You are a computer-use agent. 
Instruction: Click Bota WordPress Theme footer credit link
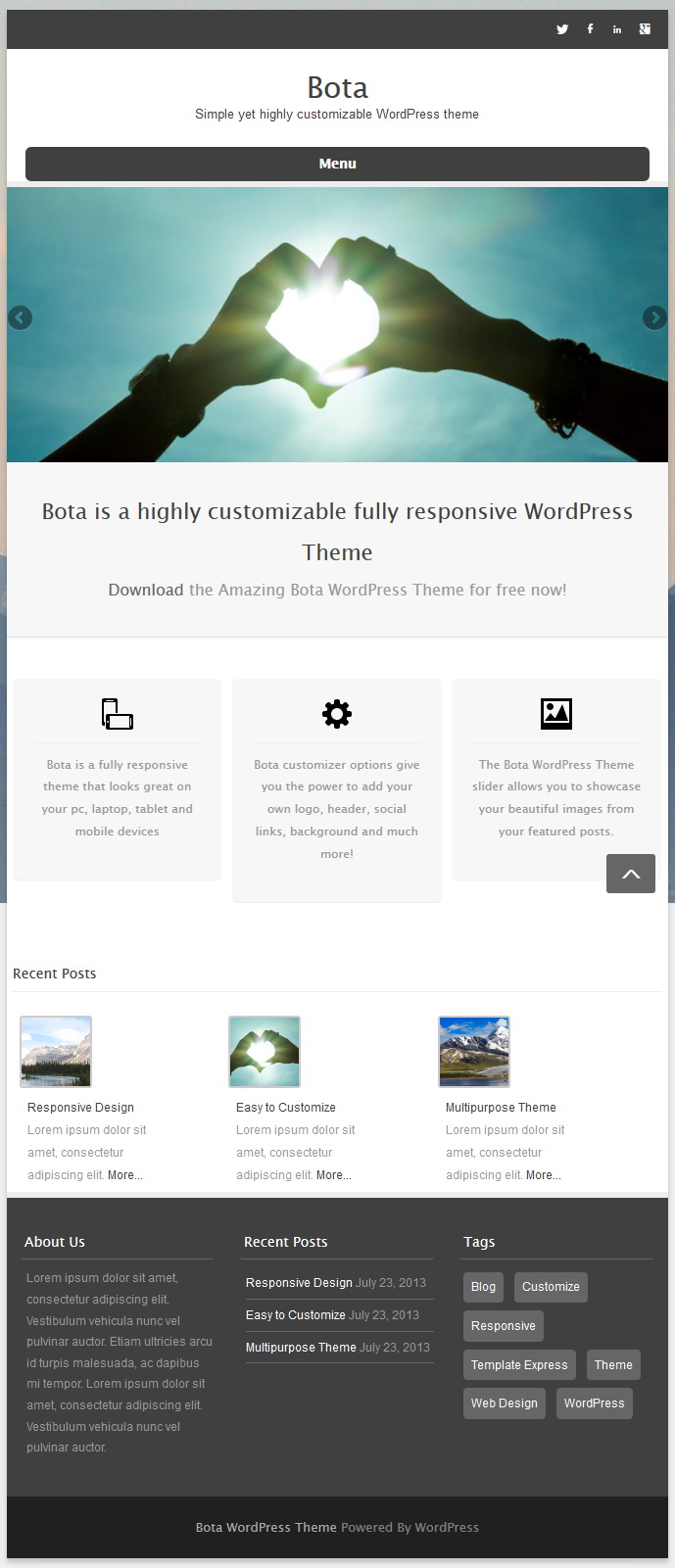pos(266,1527)
